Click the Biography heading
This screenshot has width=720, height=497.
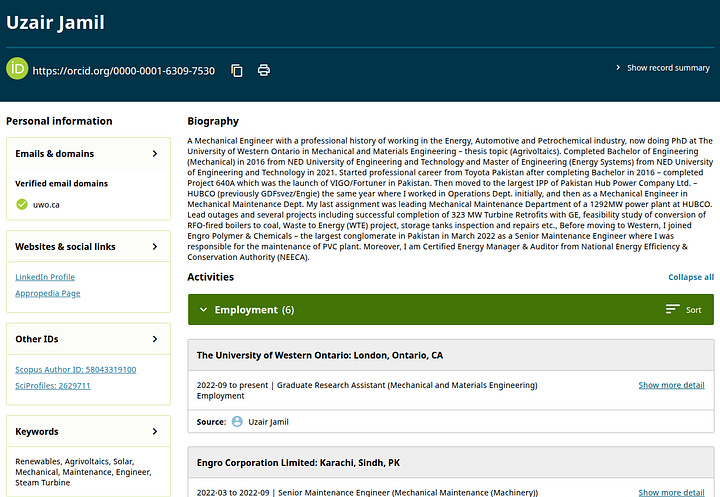(x=213, y=121)
